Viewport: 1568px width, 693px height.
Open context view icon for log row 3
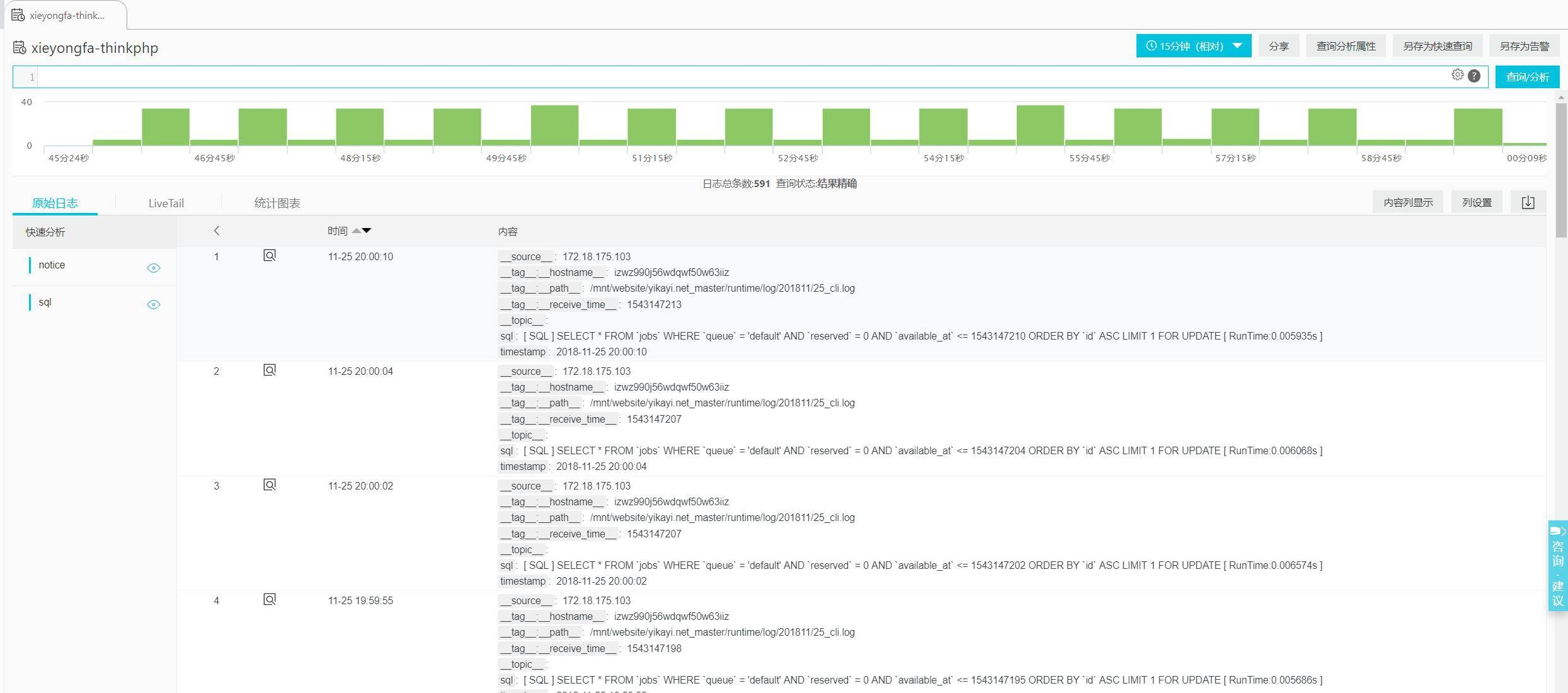pyautogui.click(x=270, y=484)
